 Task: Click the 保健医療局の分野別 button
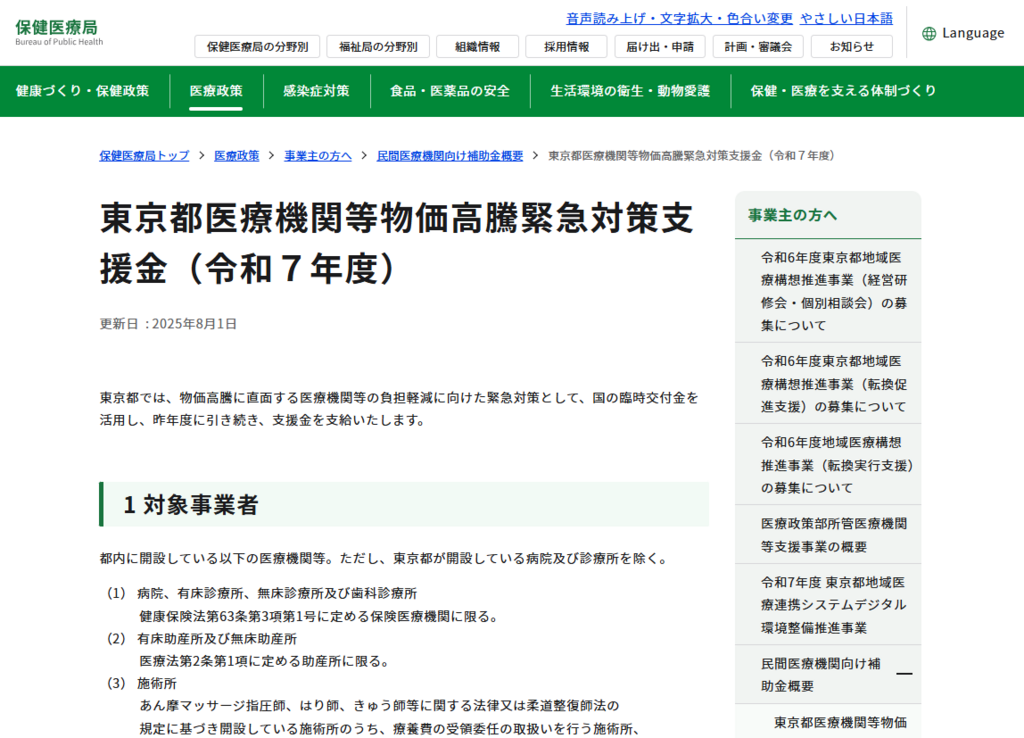(x=257, y=46)
